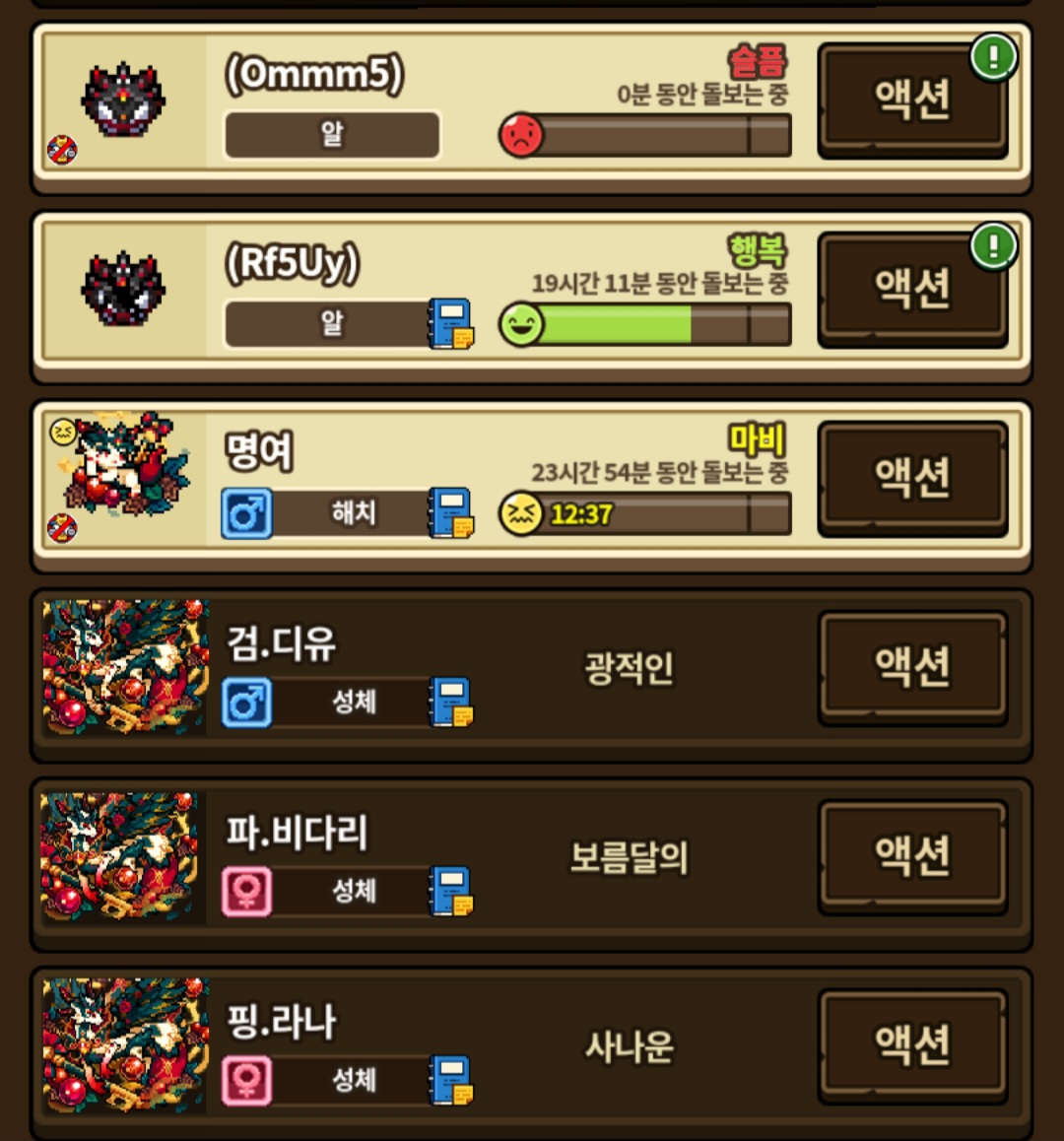Select the Ommm5 egg thumbnail
The image size is (1064, 1141).
(x=123, y=101)
